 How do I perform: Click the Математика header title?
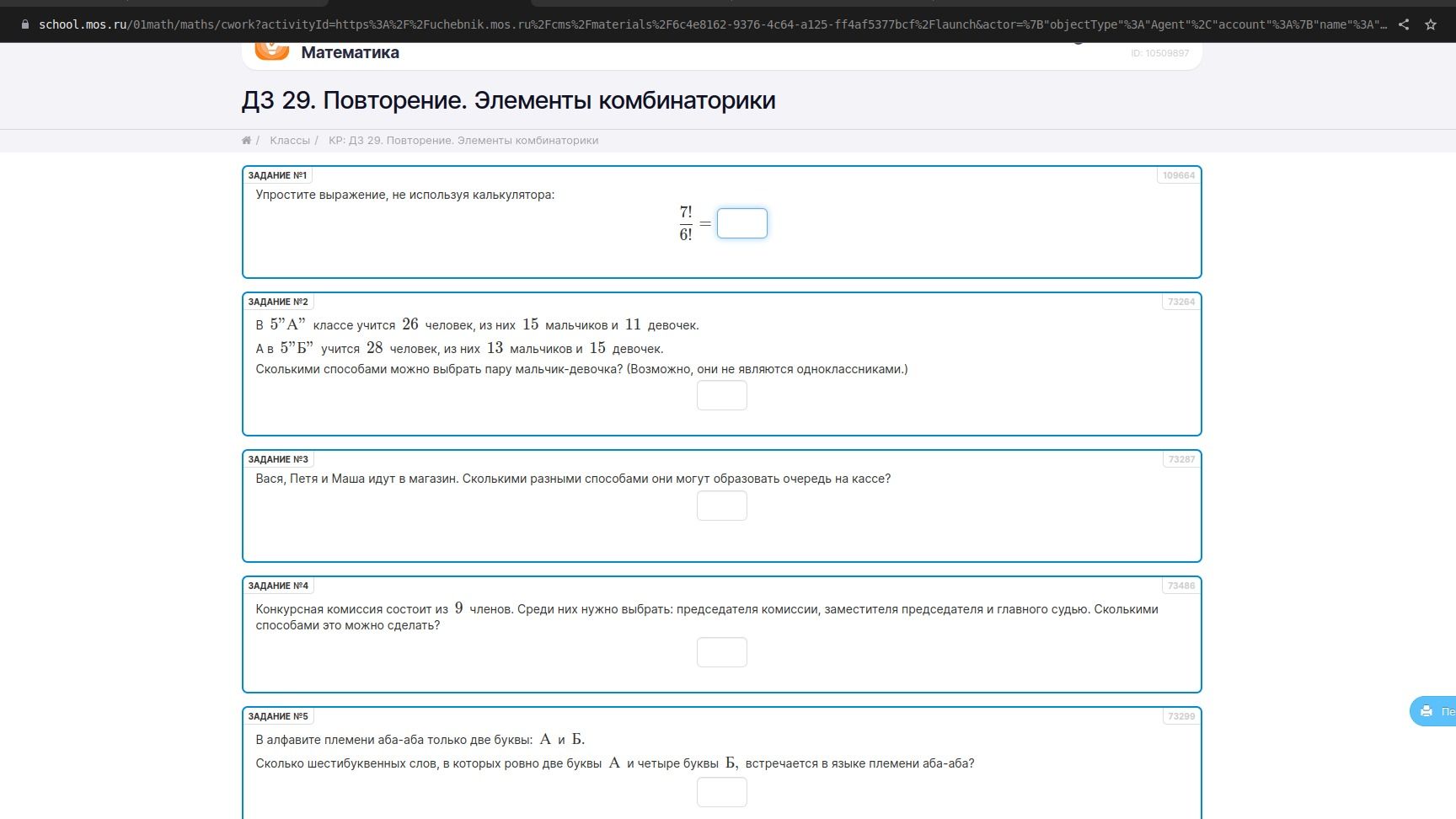coord(350,52)
